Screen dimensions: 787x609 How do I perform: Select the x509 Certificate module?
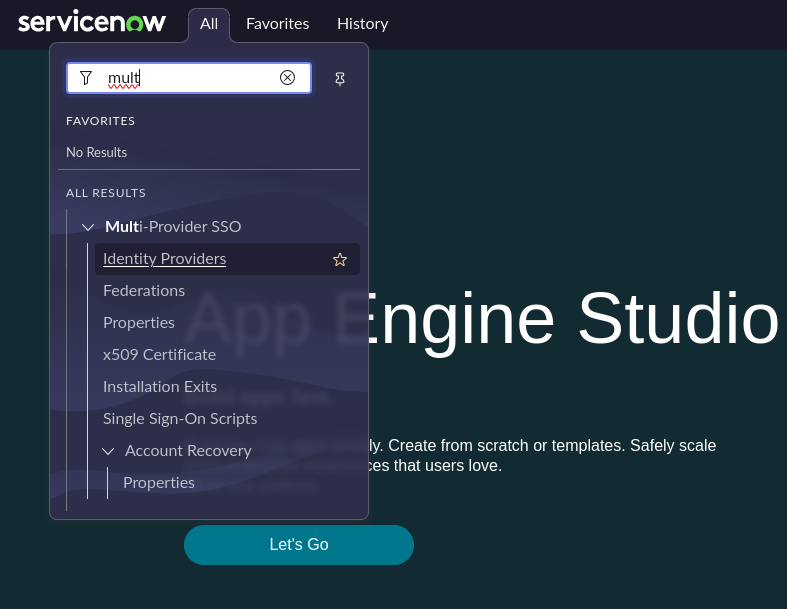click(159, 355)
